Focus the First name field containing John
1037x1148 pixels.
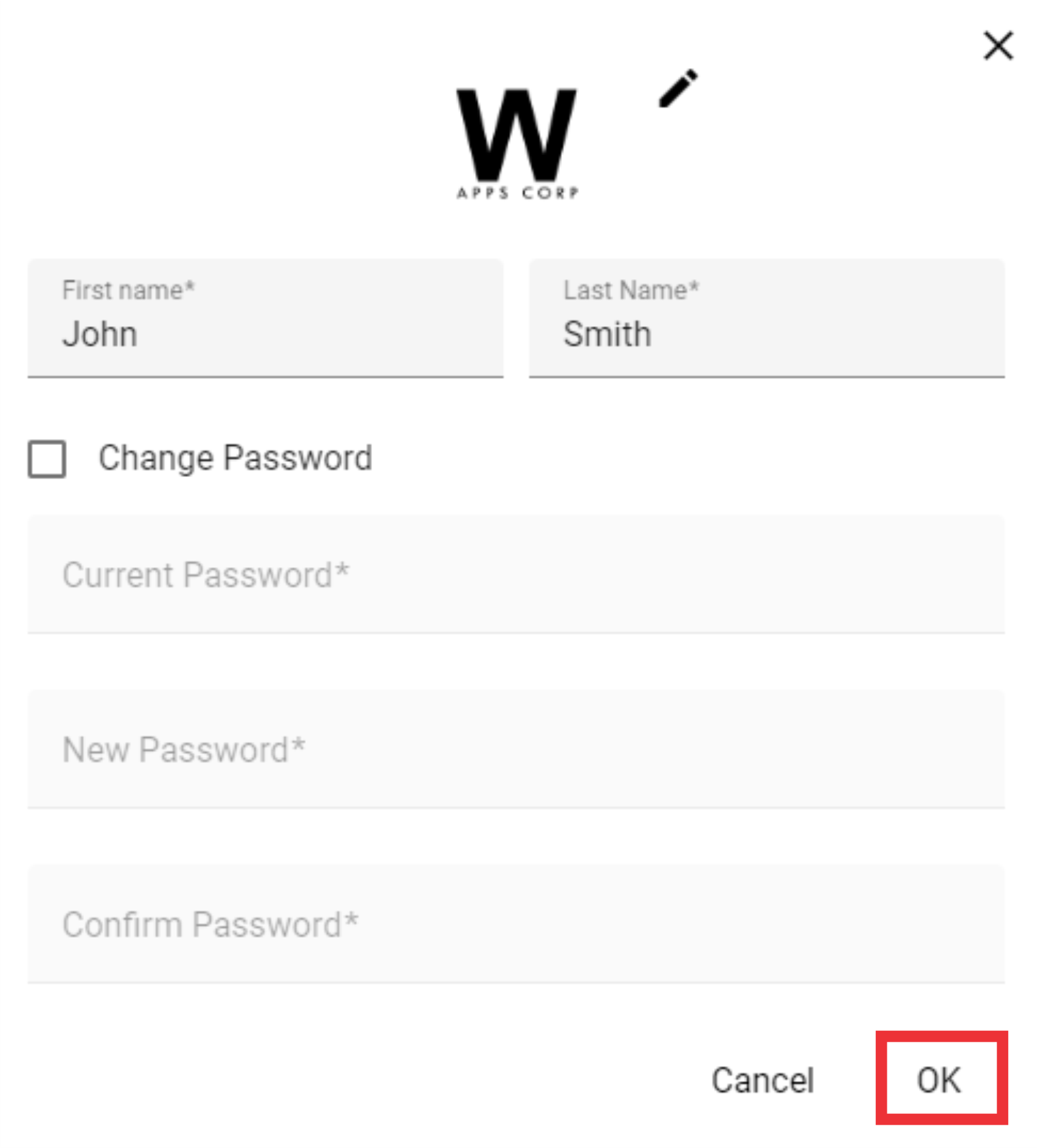tap(266, 318)
